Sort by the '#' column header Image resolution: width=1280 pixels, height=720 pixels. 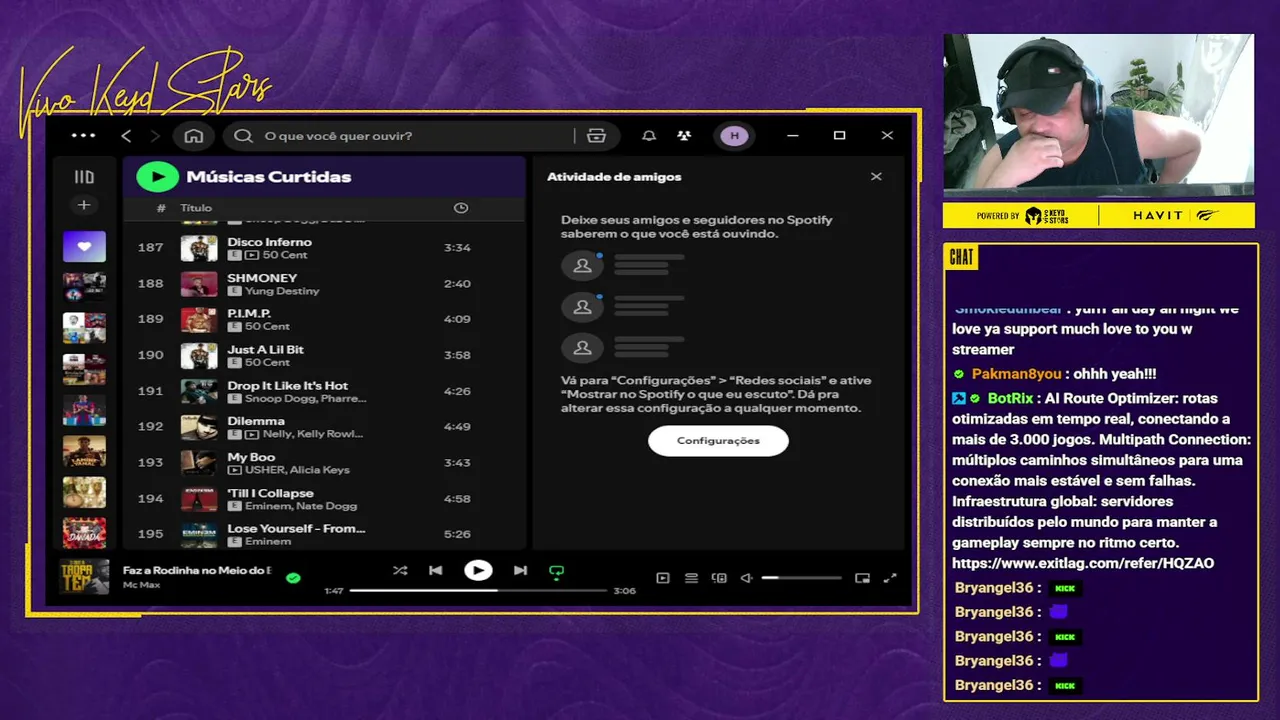click(161, 208)
